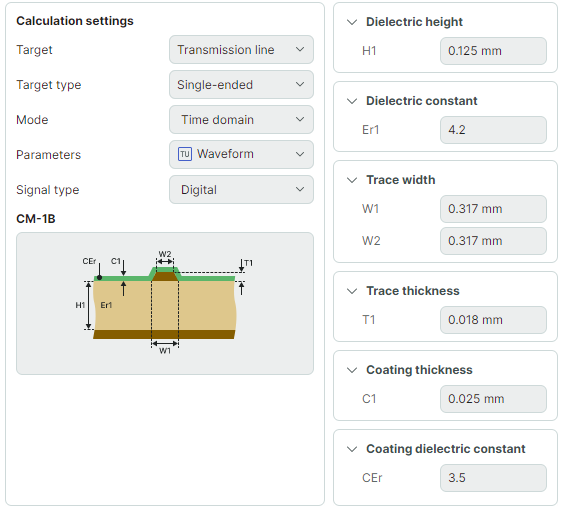The width and height of the screenshot is (562, 506).
Task: Click the W2 label in Trace width
Action: (371, 241)
